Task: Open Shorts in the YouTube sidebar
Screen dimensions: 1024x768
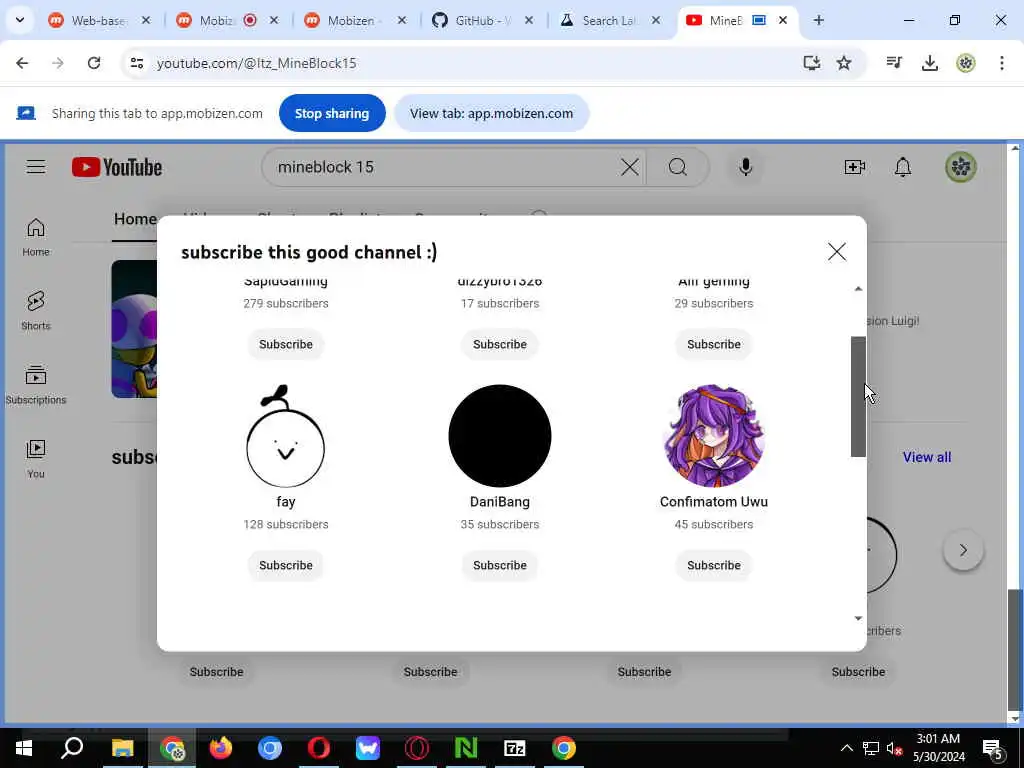Action: click(x=36, y=311)
